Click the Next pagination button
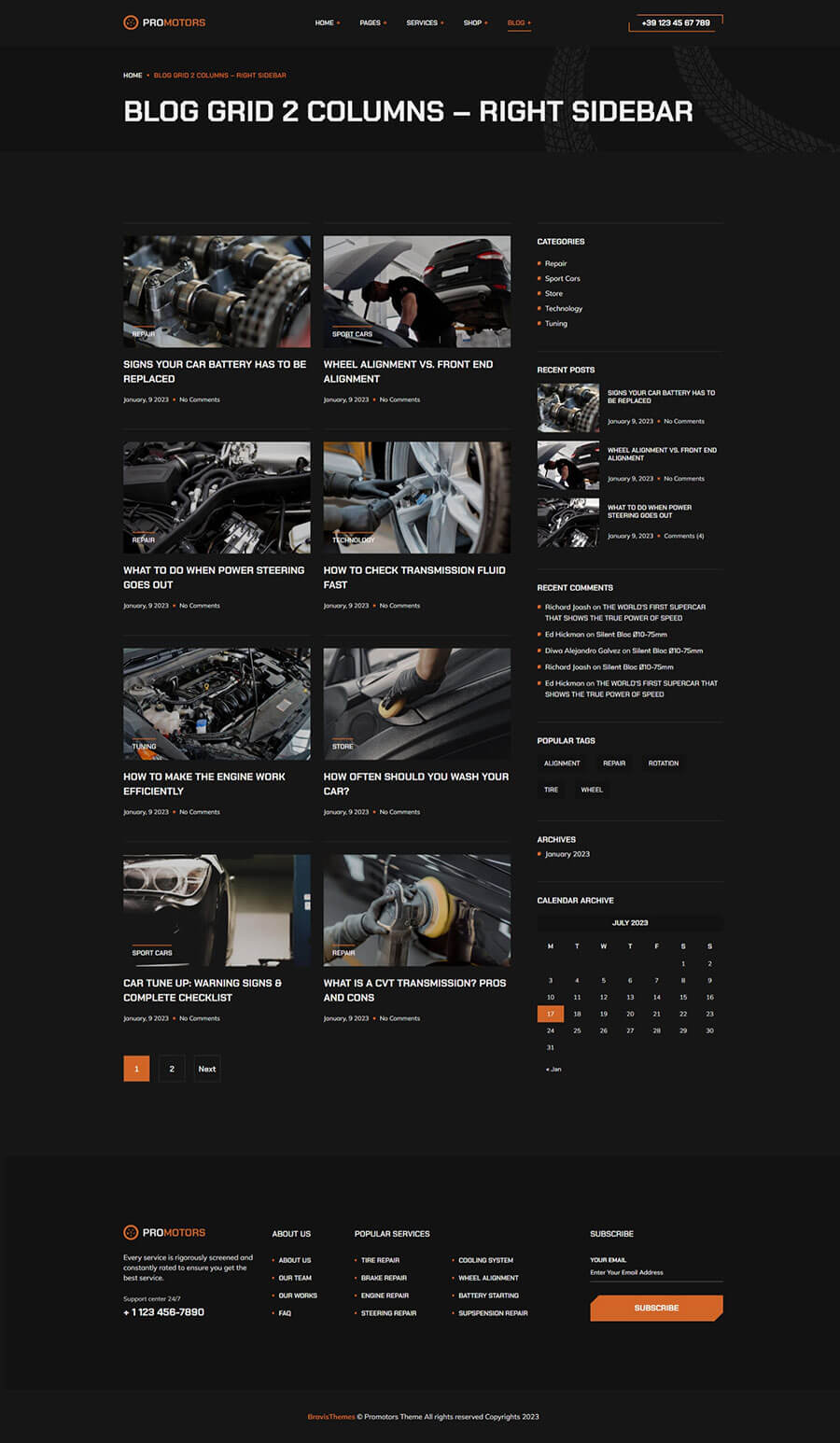Image resolution: width=840 pixels, height=1443 pixels. coord(207,1069)
